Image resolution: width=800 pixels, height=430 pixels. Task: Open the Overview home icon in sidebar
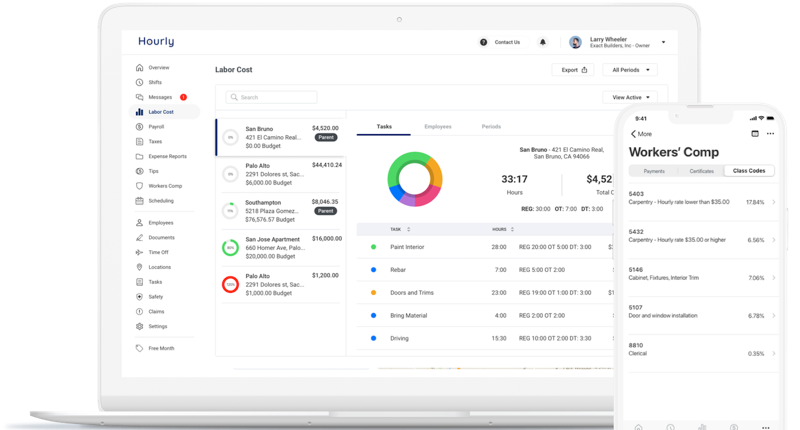click(139, 67)
